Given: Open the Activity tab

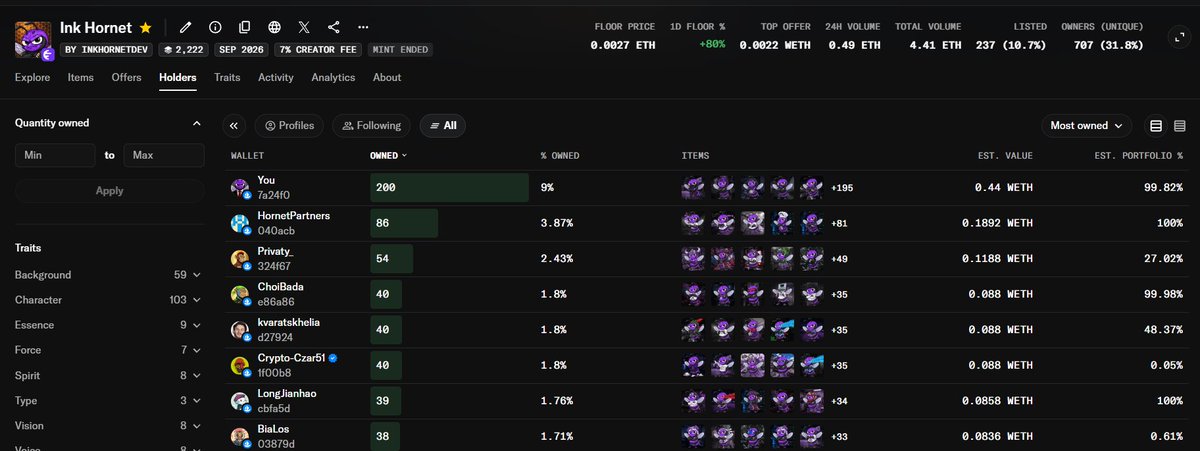Looking at the screenshot, I should point(276,78).
